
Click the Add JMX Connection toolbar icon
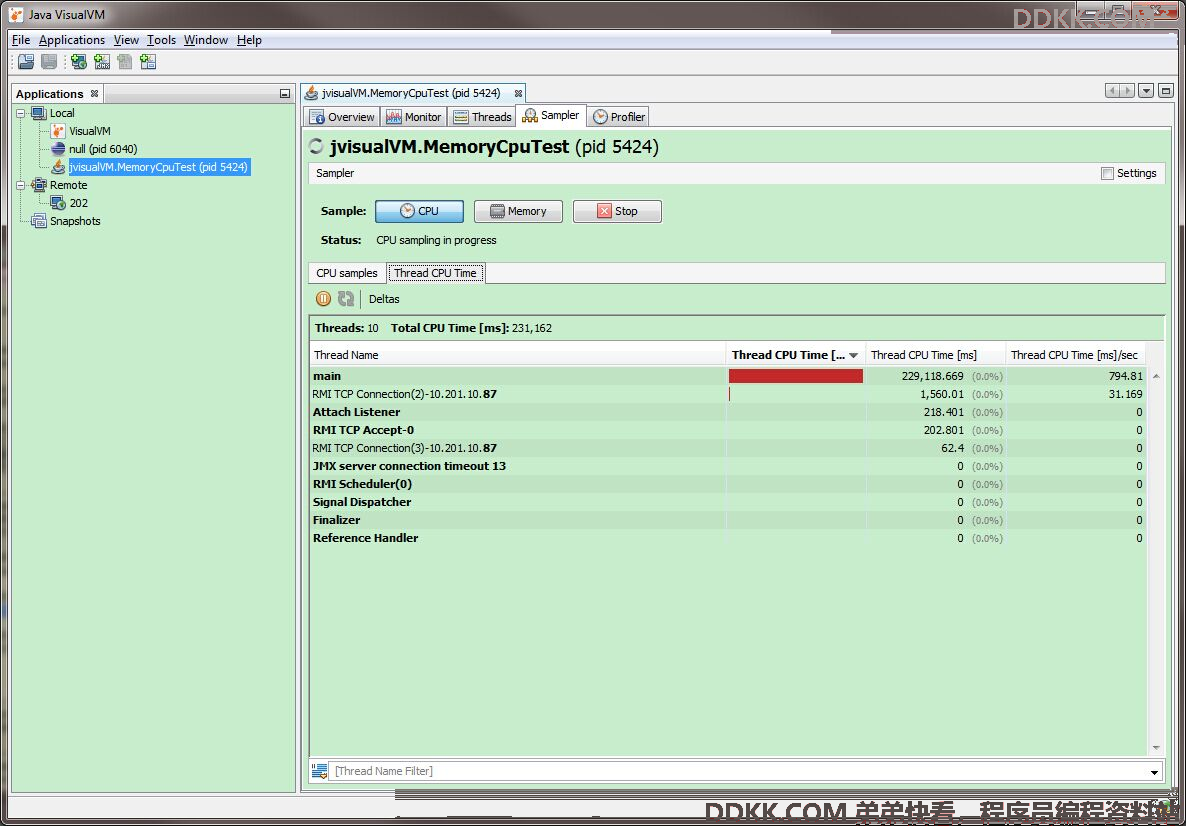(102, 62)
